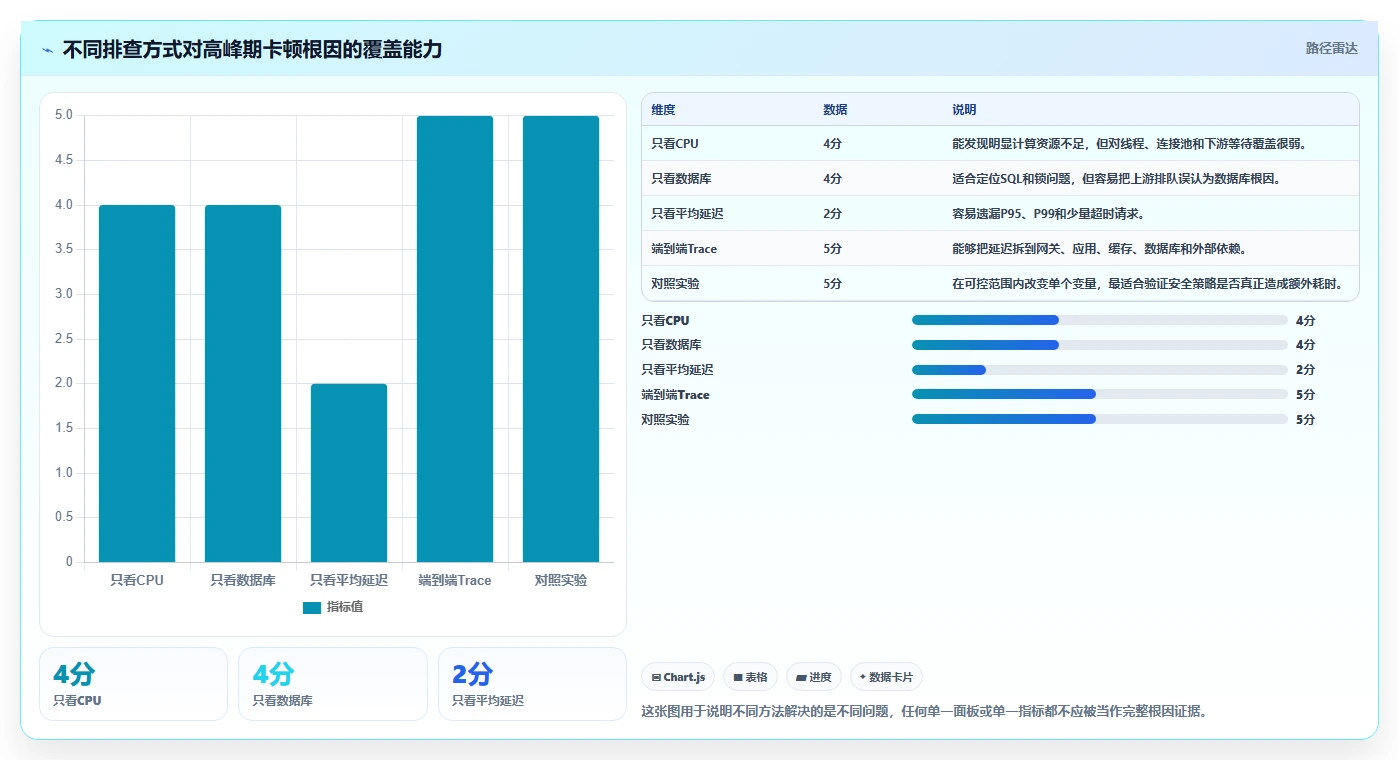Click the 只看CPU x-axis label under the chart
This screenshot has width=1399, height=760.
pos(137,580)
